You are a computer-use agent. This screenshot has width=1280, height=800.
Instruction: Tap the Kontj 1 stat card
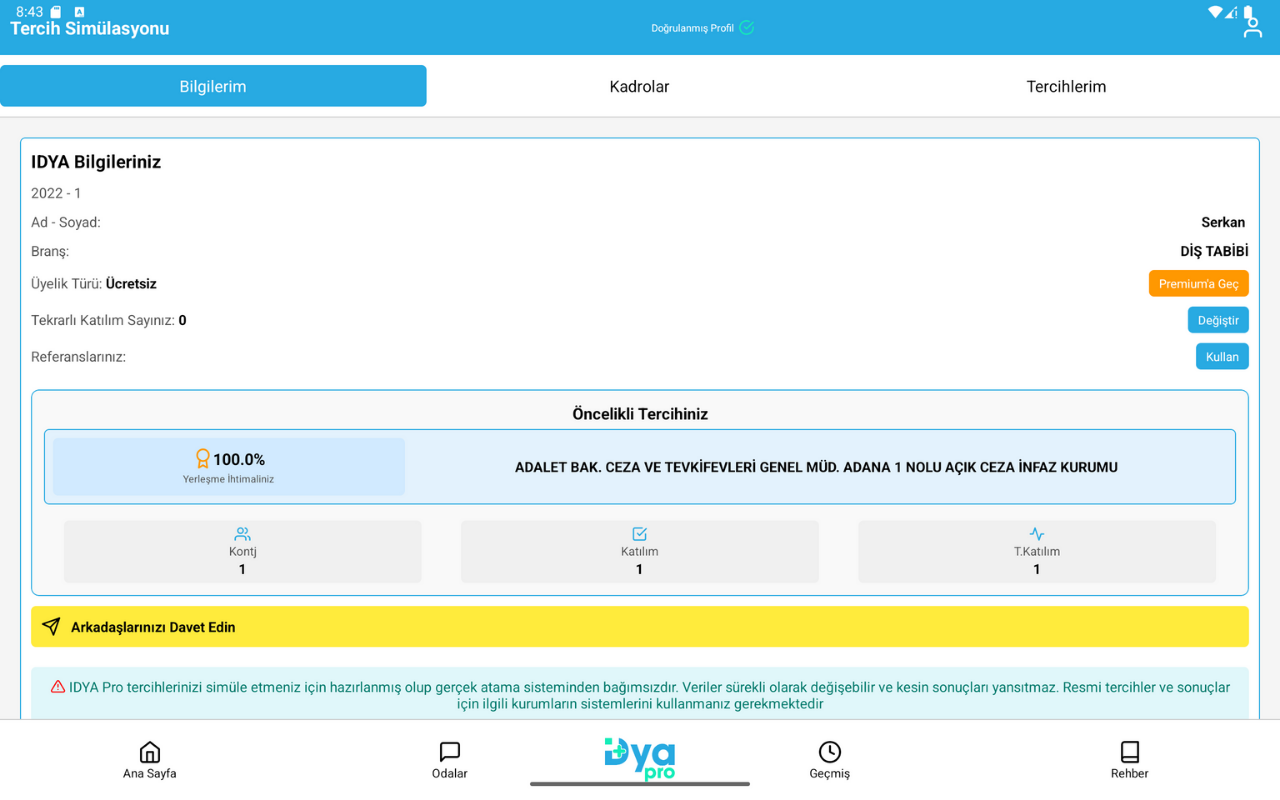tap(243, 551)
